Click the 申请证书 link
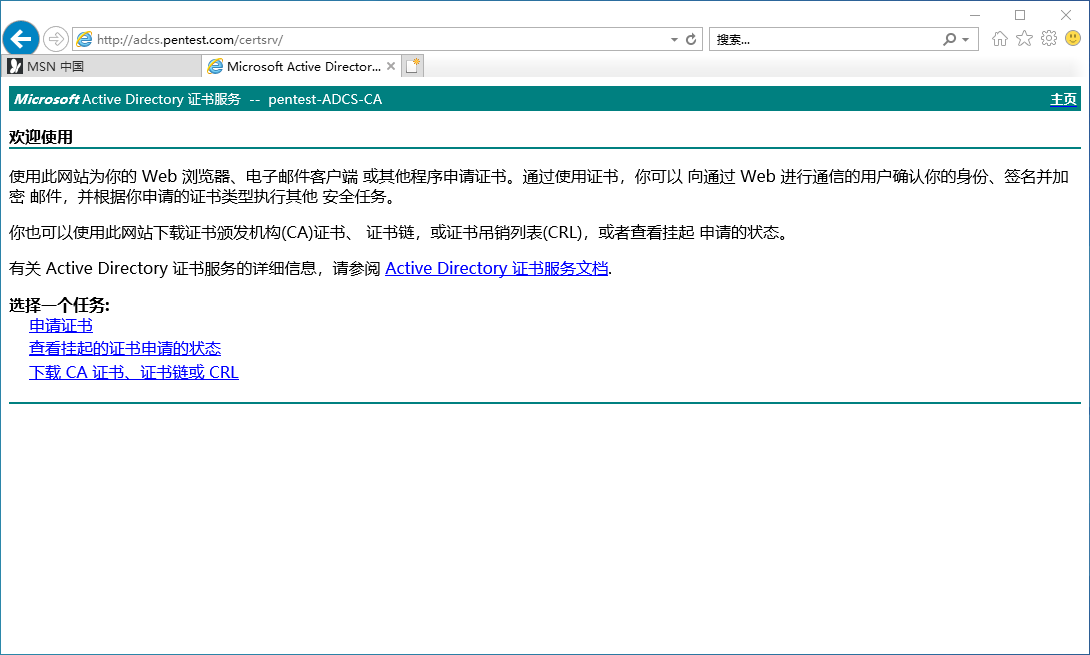Image resolution: width=1090 pixels, height=655 pixels. click(x=61, y=325)
